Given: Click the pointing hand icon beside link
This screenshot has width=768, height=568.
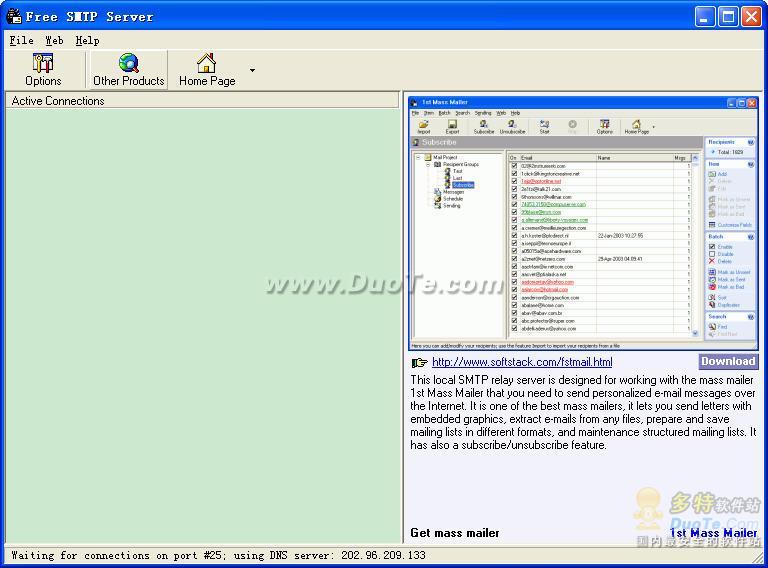Looking at the screenshot, I should click(x=419, y=362).
